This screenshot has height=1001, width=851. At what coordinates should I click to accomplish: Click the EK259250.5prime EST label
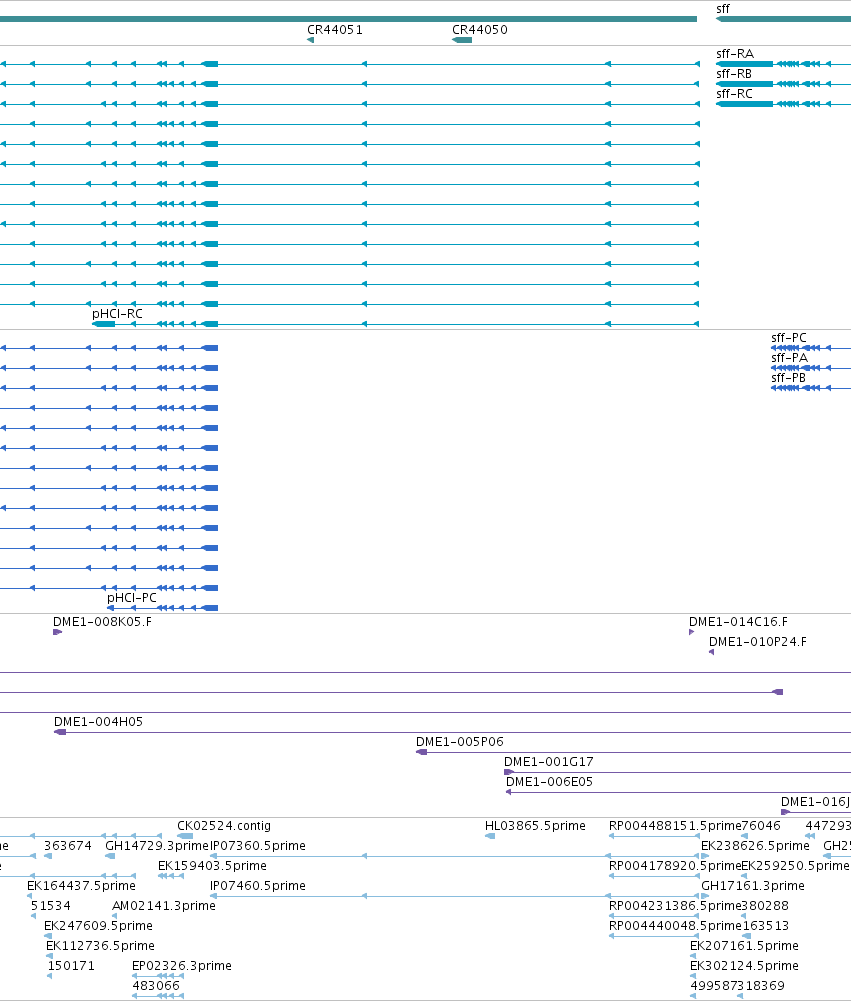tap(795, 866)
